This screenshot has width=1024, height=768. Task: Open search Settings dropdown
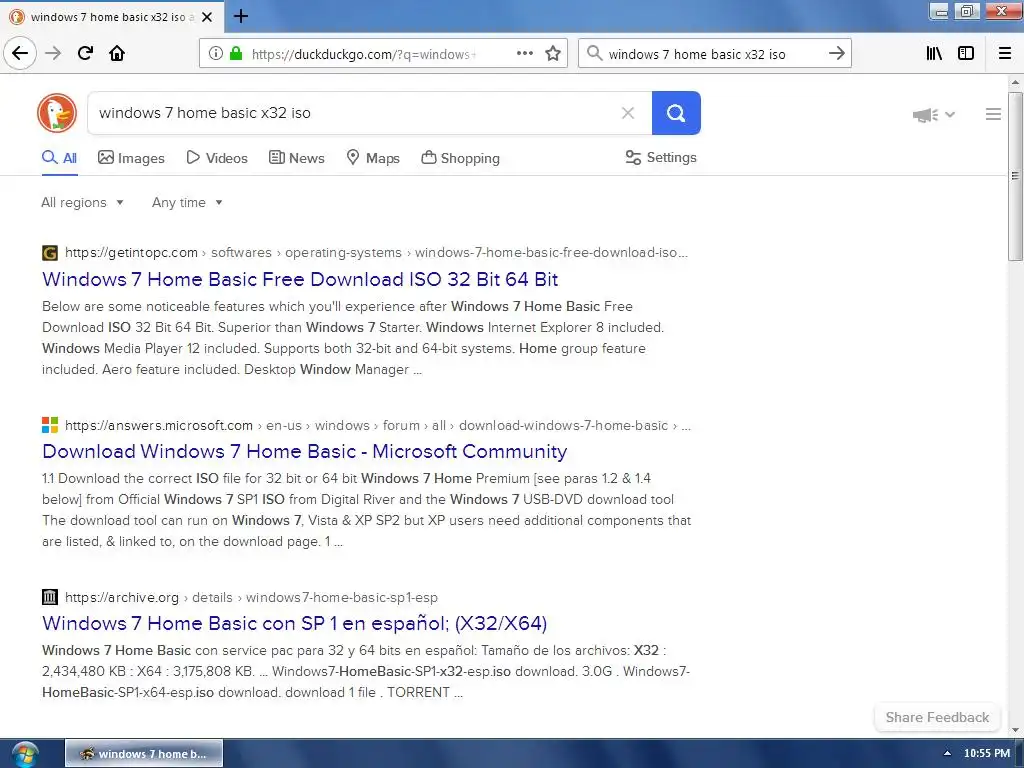click(x=661, y=157)
